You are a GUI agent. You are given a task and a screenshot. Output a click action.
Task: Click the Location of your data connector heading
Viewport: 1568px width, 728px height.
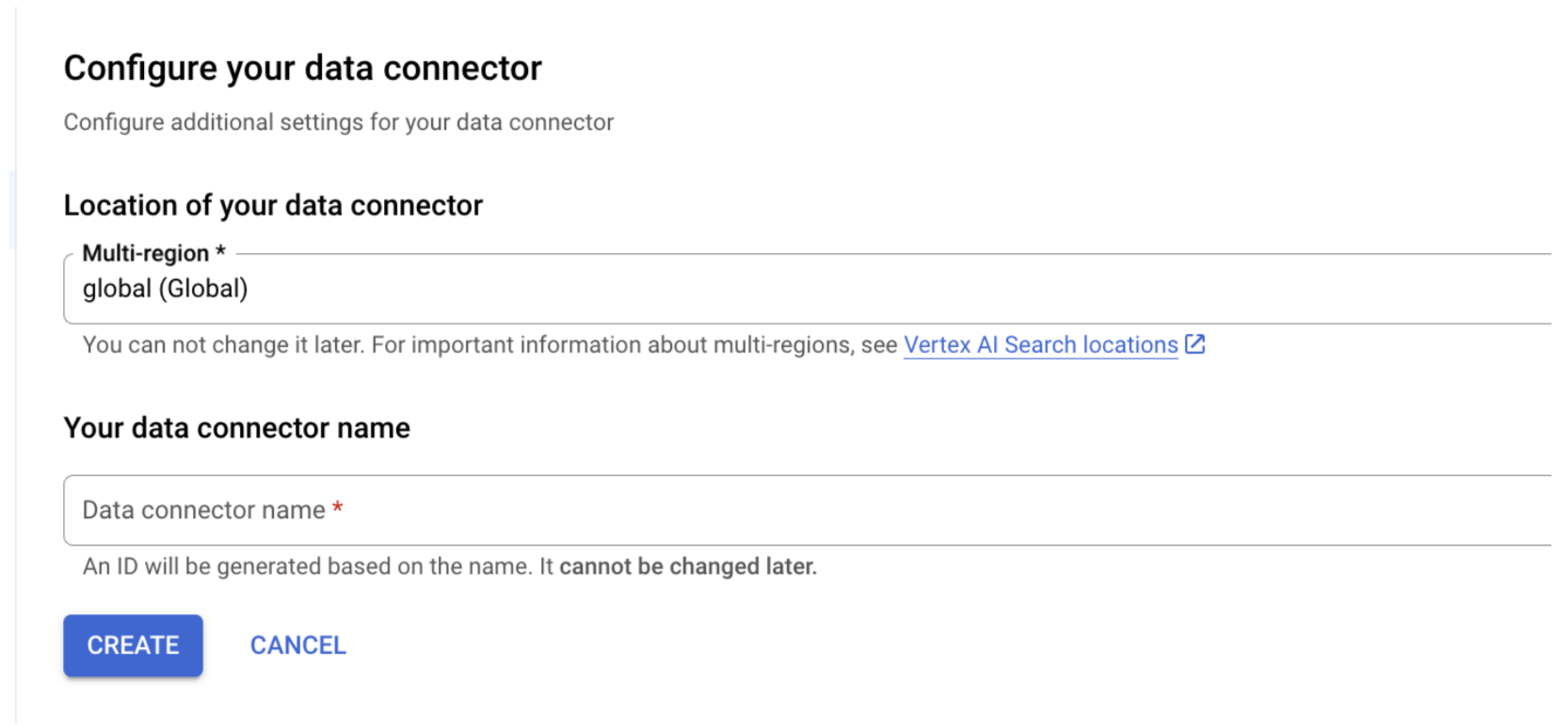coord(273,205)
